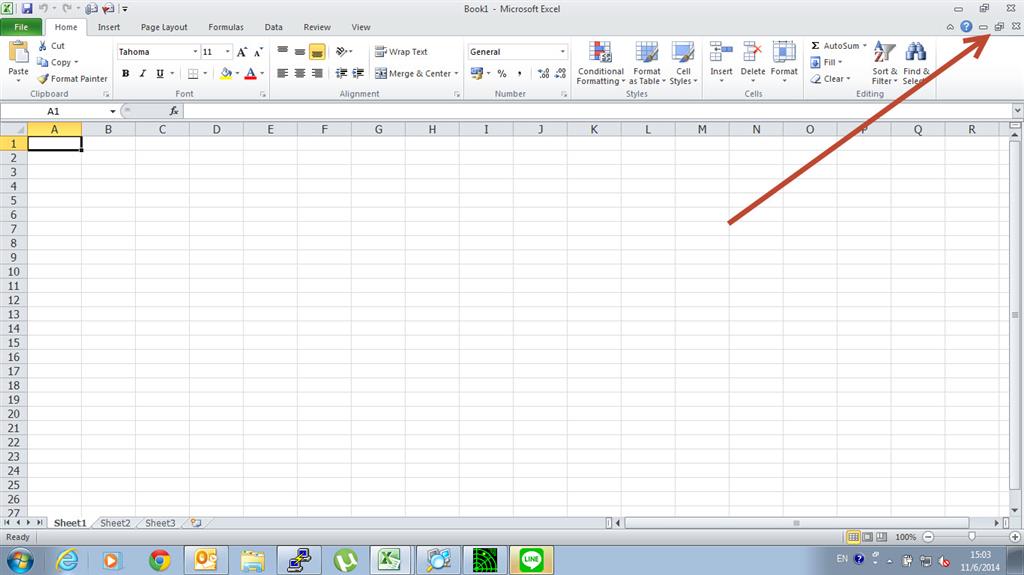The width and height of the screenshot is (1024, 575).
Task: Decrease the cell indent
Action: (341, 73)
